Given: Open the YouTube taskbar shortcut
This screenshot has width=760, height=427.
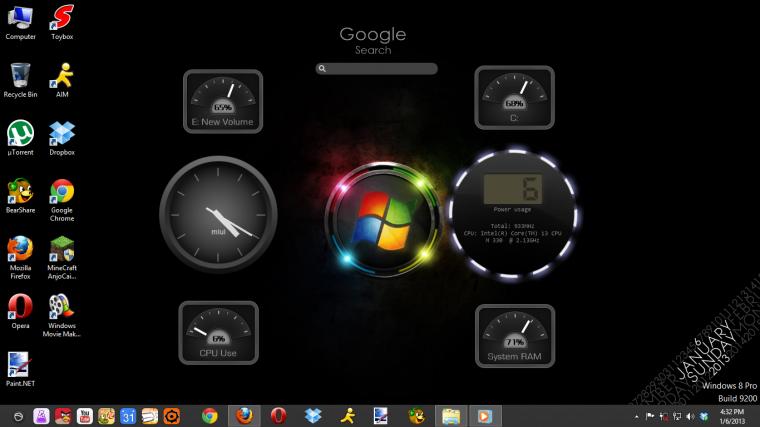Looking at the screenshot, I should coord(85,416).
